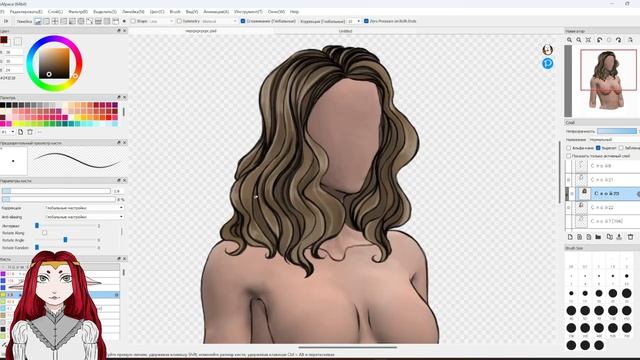Close the Color panel with its X icon

pyautogui.click(x=124, y=31)
